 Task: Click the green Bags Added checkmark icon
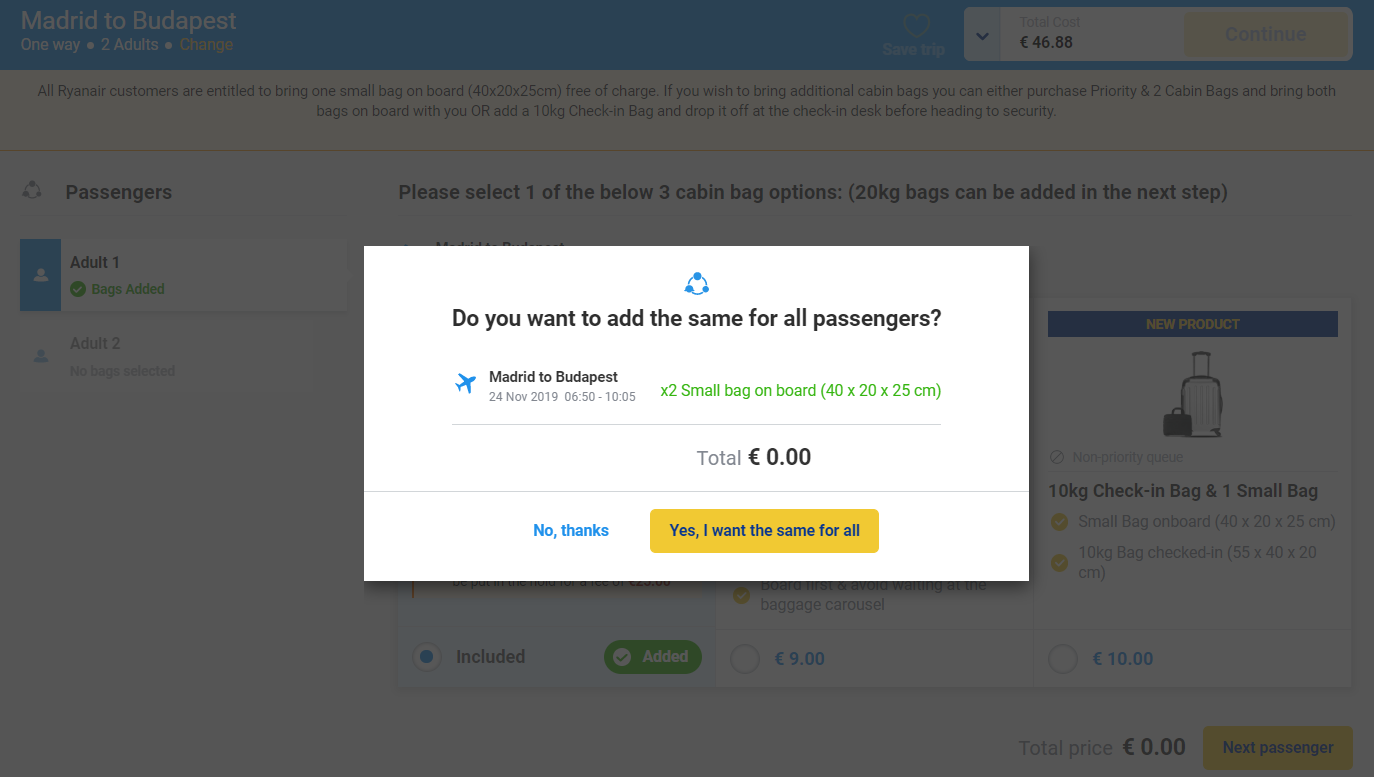point(78,289)
